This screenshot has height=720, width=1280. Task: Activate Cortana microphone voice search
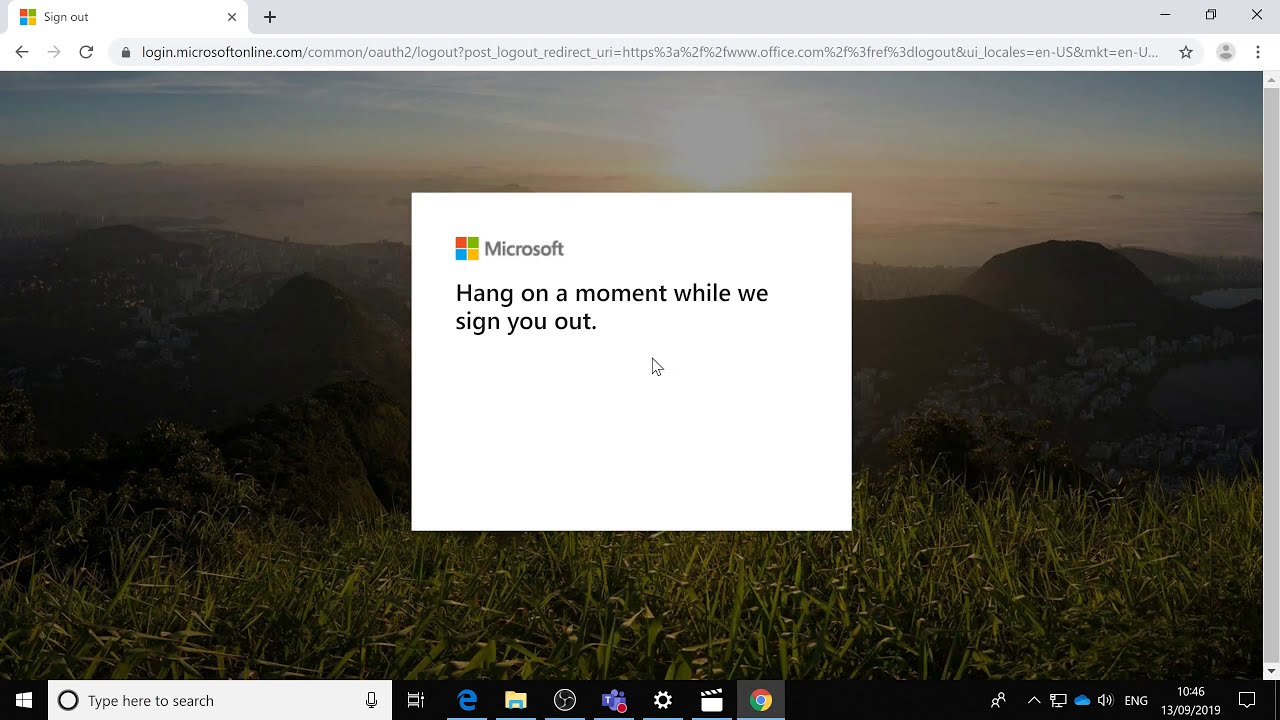click(371, 700)
